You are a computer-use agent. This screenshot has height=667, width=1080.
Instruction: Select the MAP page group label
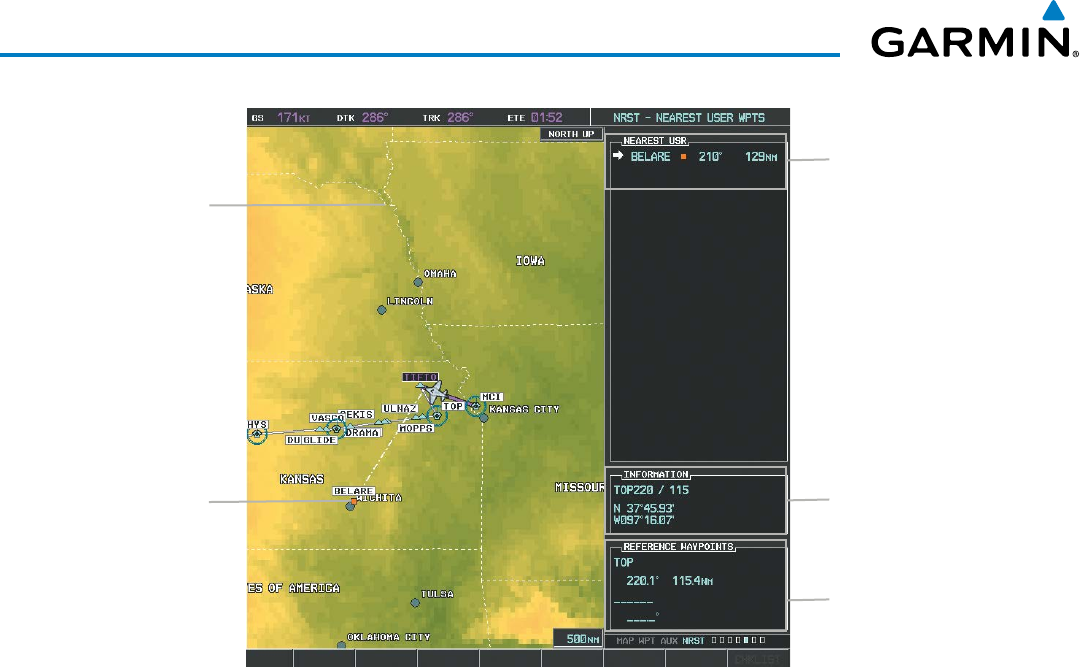coord(626,639)
